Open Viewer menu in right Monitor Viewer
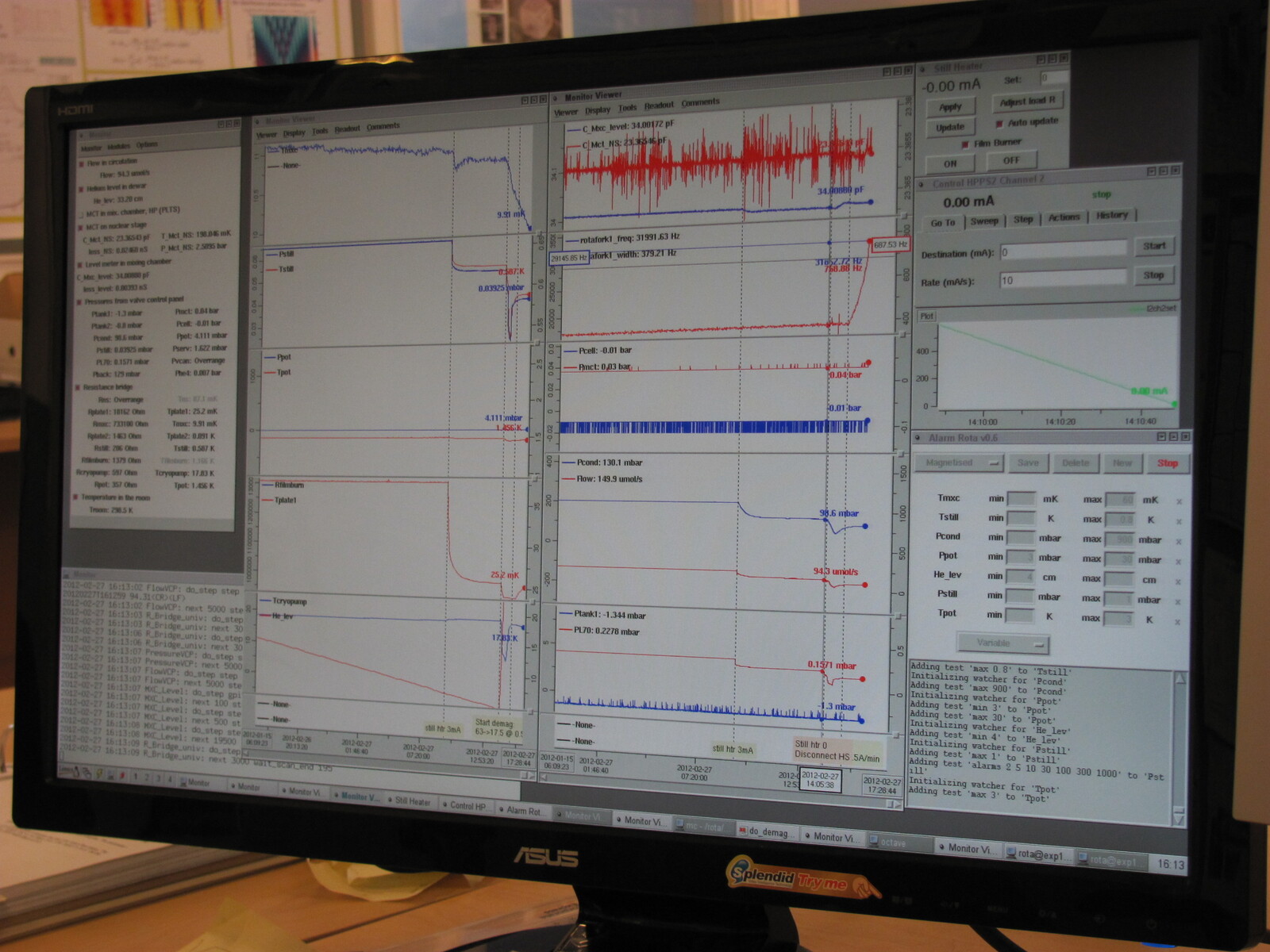1270x952 pixels. tap(566, 112)
